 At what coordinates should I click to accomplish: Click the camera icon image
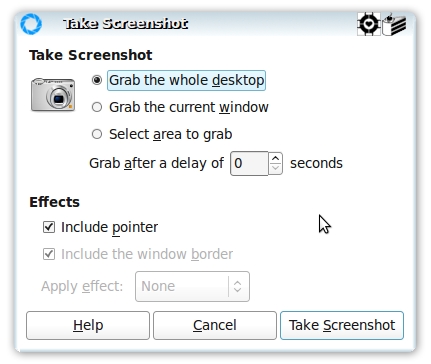click(53, 95)
